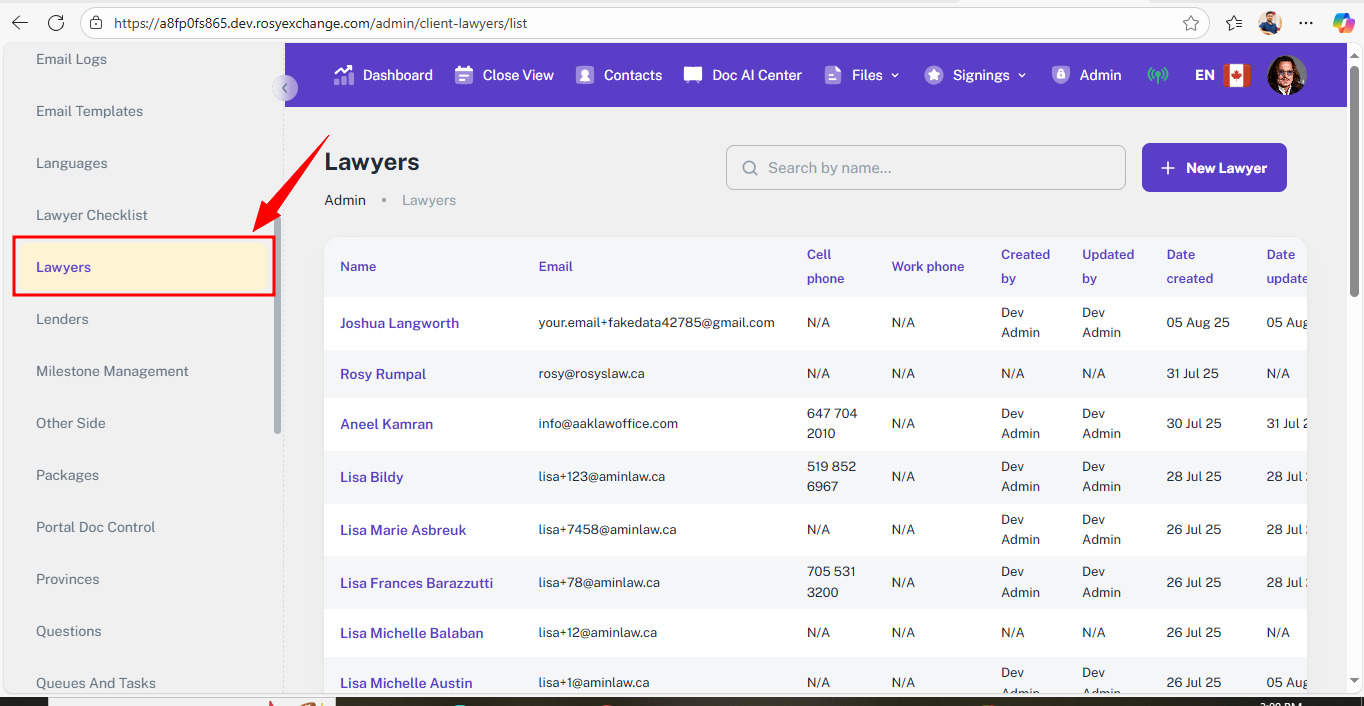Collapse the sidebar with arrow toggle
1364x706 pixels.
[285, 88]
